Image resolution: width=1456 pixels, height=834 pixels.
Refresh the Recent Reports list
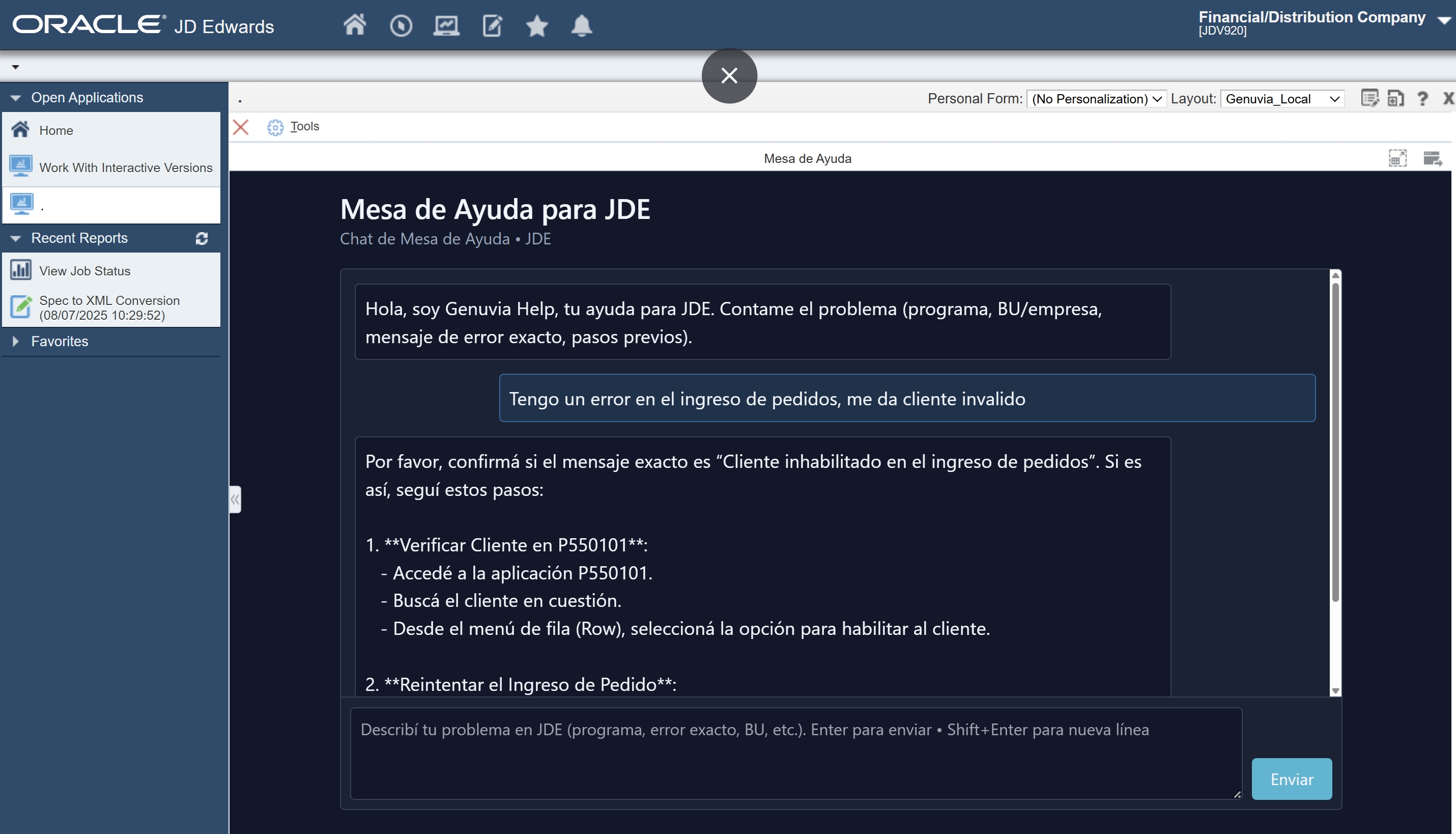pyautogui.click(x=202, y=238)
